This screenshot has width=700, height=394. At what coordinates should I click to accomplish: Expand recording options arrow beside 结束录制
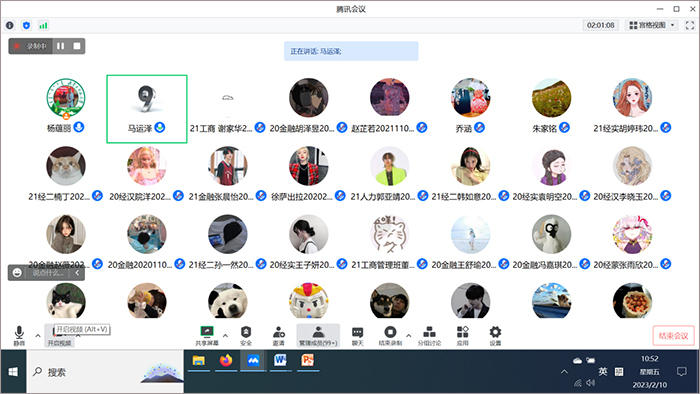pos(408,336)
